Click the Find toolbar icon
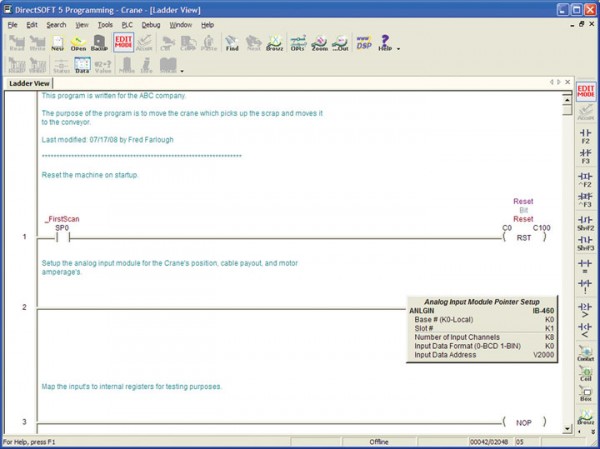Image resolution: width=600 pixels, height=449 pixels. click(x=232, y=43)
